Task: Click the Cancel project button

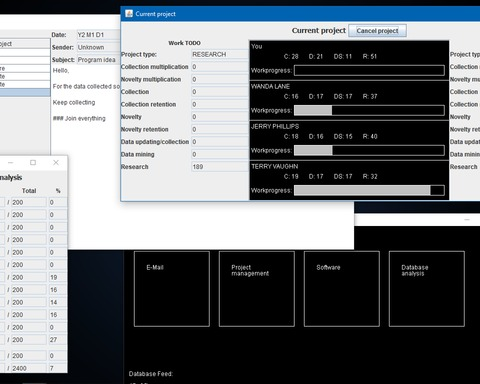Action: tap(377, 31)
